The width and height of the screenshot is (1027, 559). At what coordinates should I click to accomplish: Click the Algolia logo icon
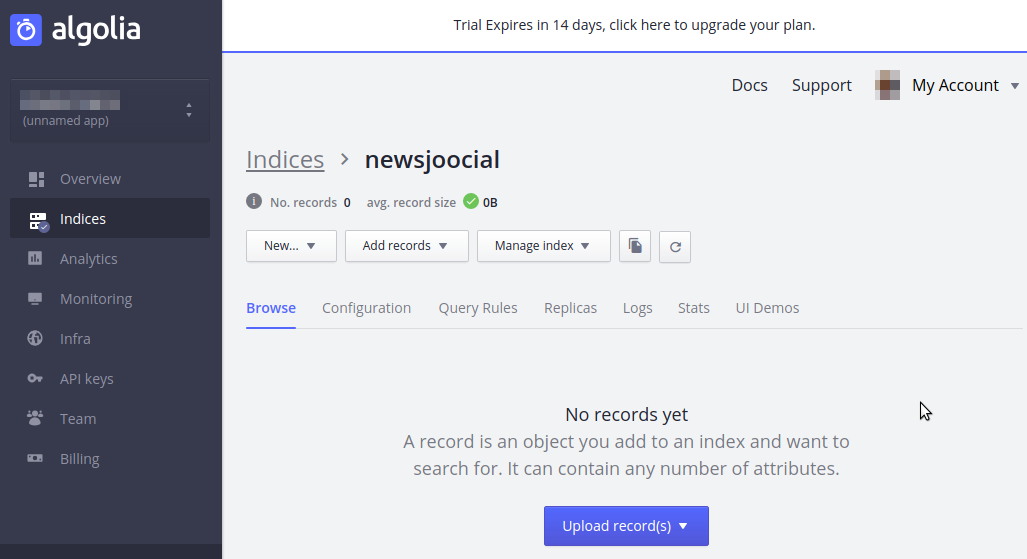[x=26, y=29]
